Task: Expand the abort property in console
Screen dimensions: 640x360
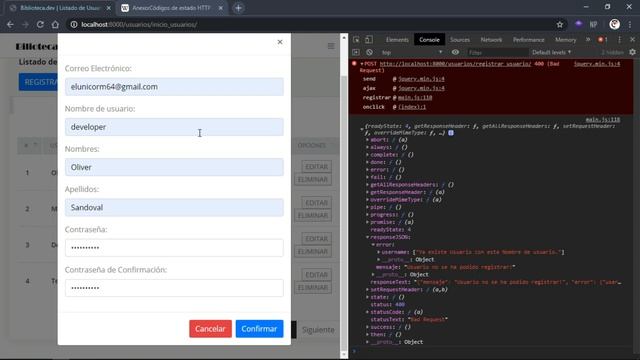Action: click(x=367, y=140)
